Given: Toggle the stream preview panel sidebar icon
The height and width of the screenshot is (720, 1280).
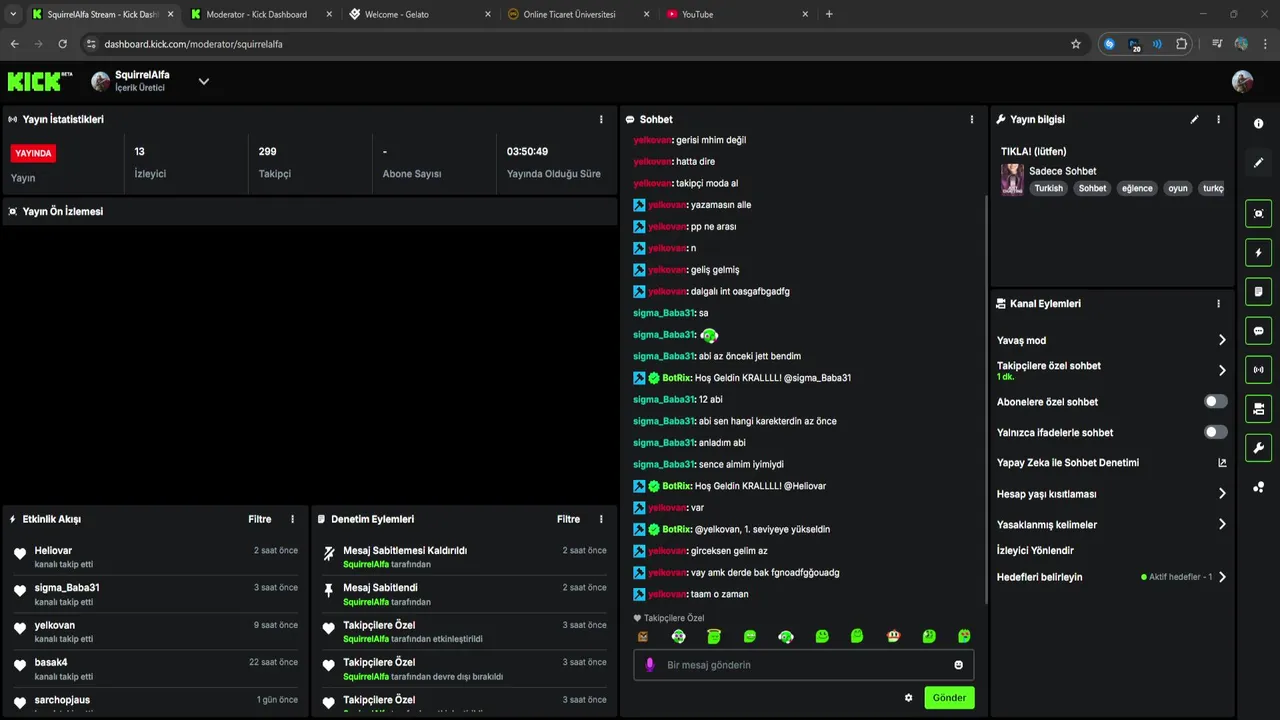Looking at the screenshot, I should tap(1258, 213).
